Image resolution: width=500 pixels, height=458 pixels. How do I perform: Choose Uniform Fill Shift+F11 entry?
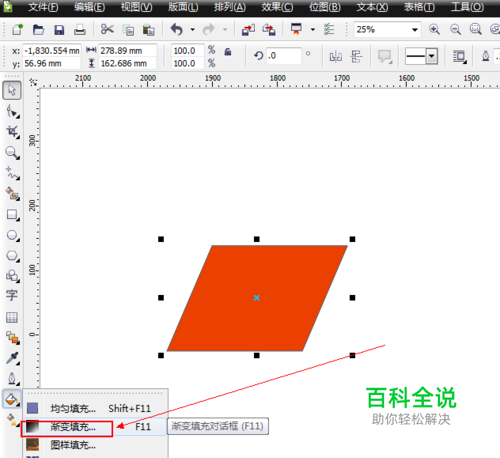(x=95, y=408)
